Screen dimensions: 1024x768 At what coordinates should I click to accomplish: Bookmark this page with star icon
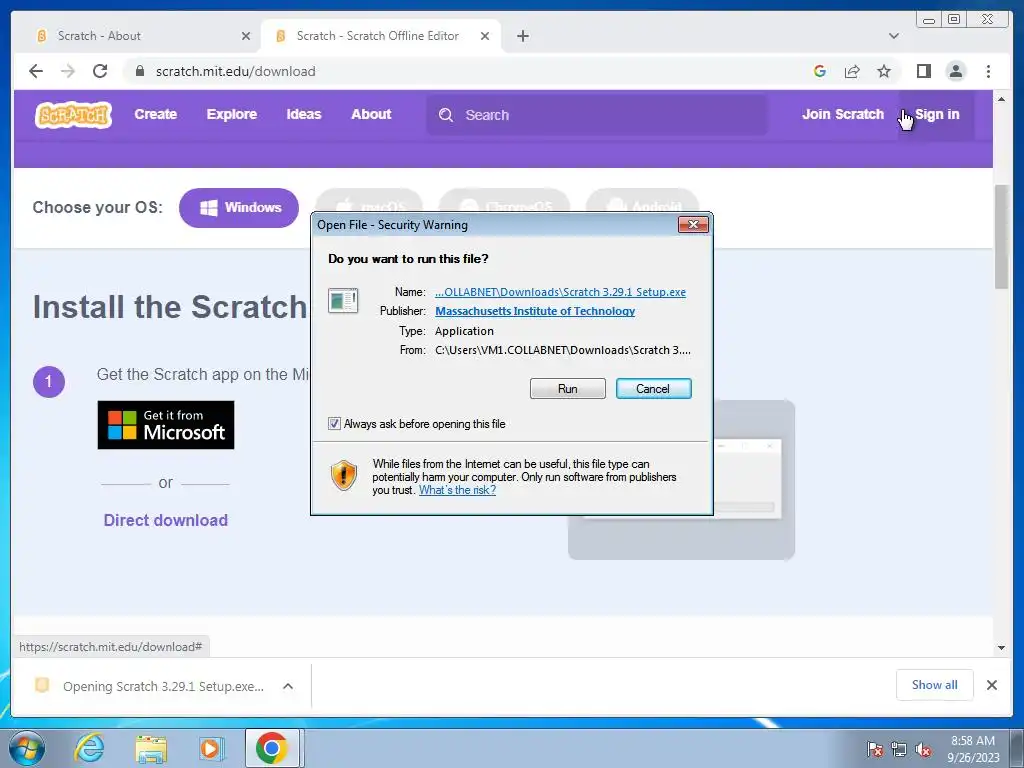(x=884, y=71)
